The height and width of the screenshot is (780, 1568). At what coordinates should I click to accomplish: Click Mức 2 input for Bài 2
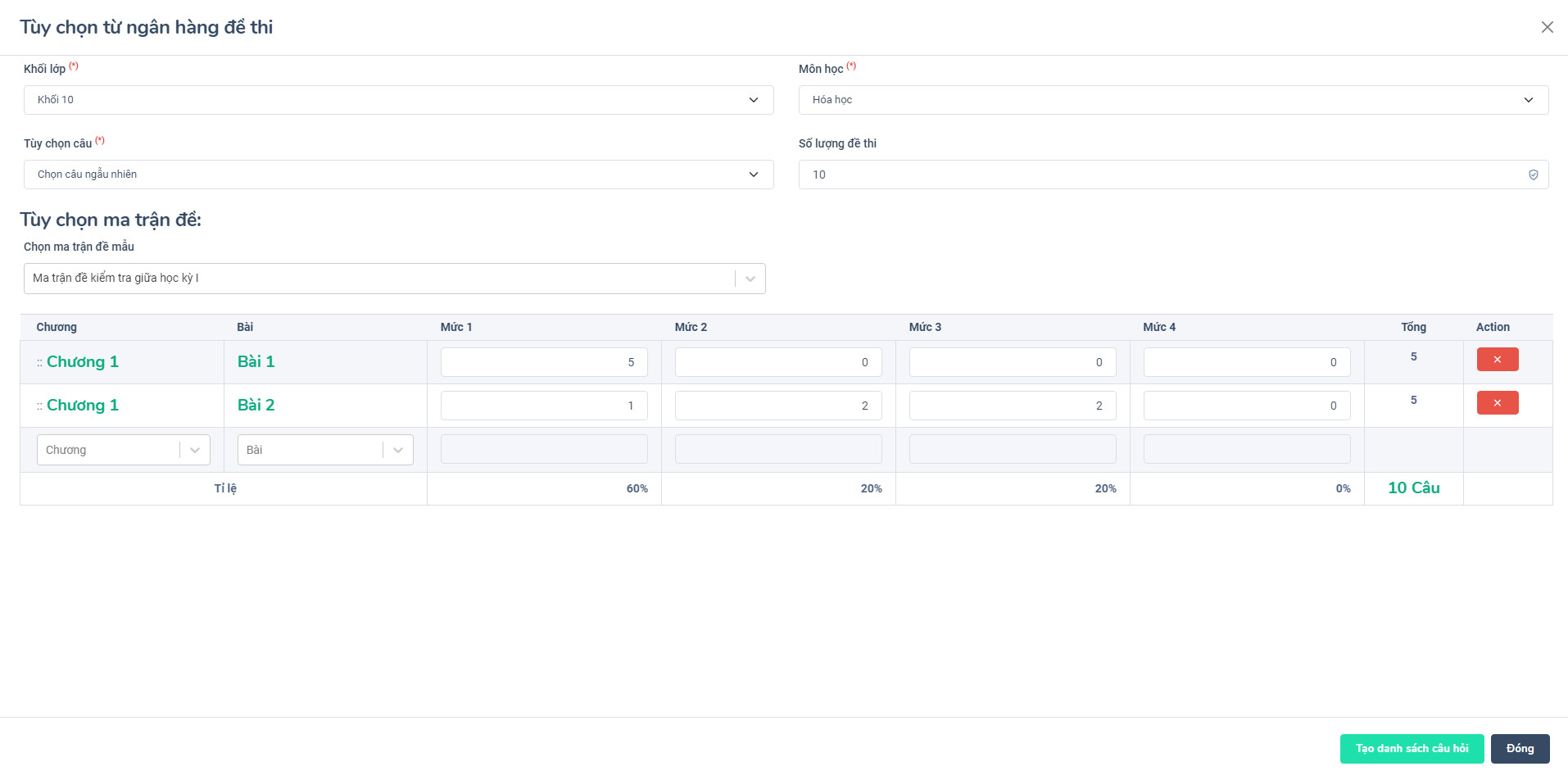pos(777,406)
